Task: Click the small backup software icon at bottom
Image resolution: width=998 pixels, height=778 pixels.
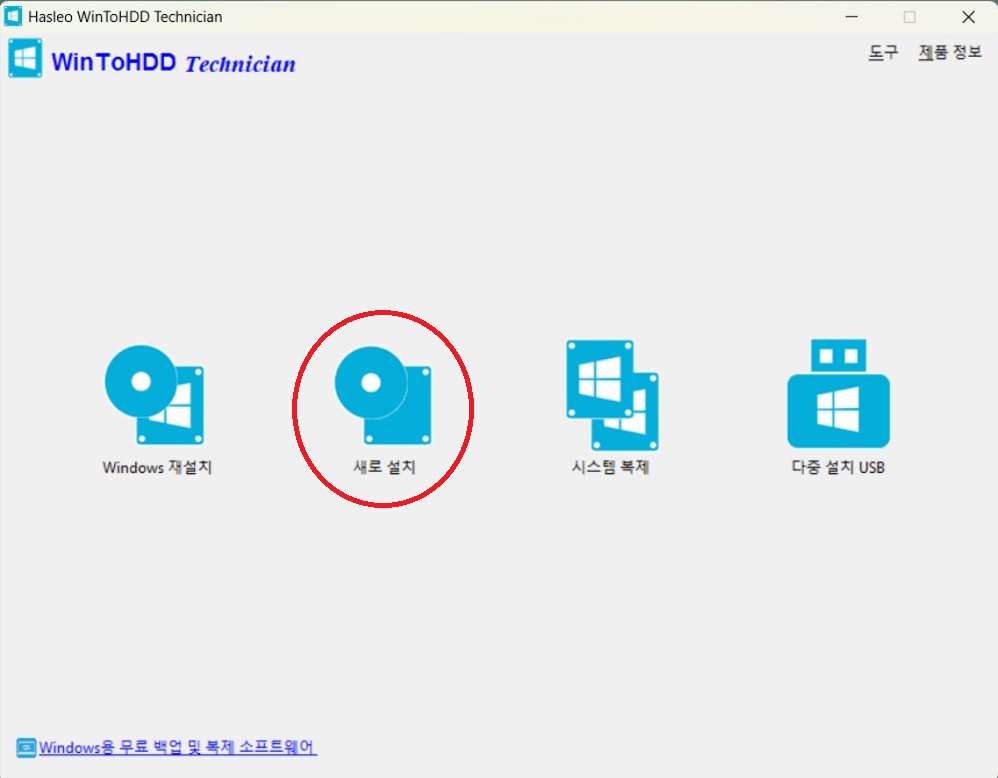Action: pos(25,747)
